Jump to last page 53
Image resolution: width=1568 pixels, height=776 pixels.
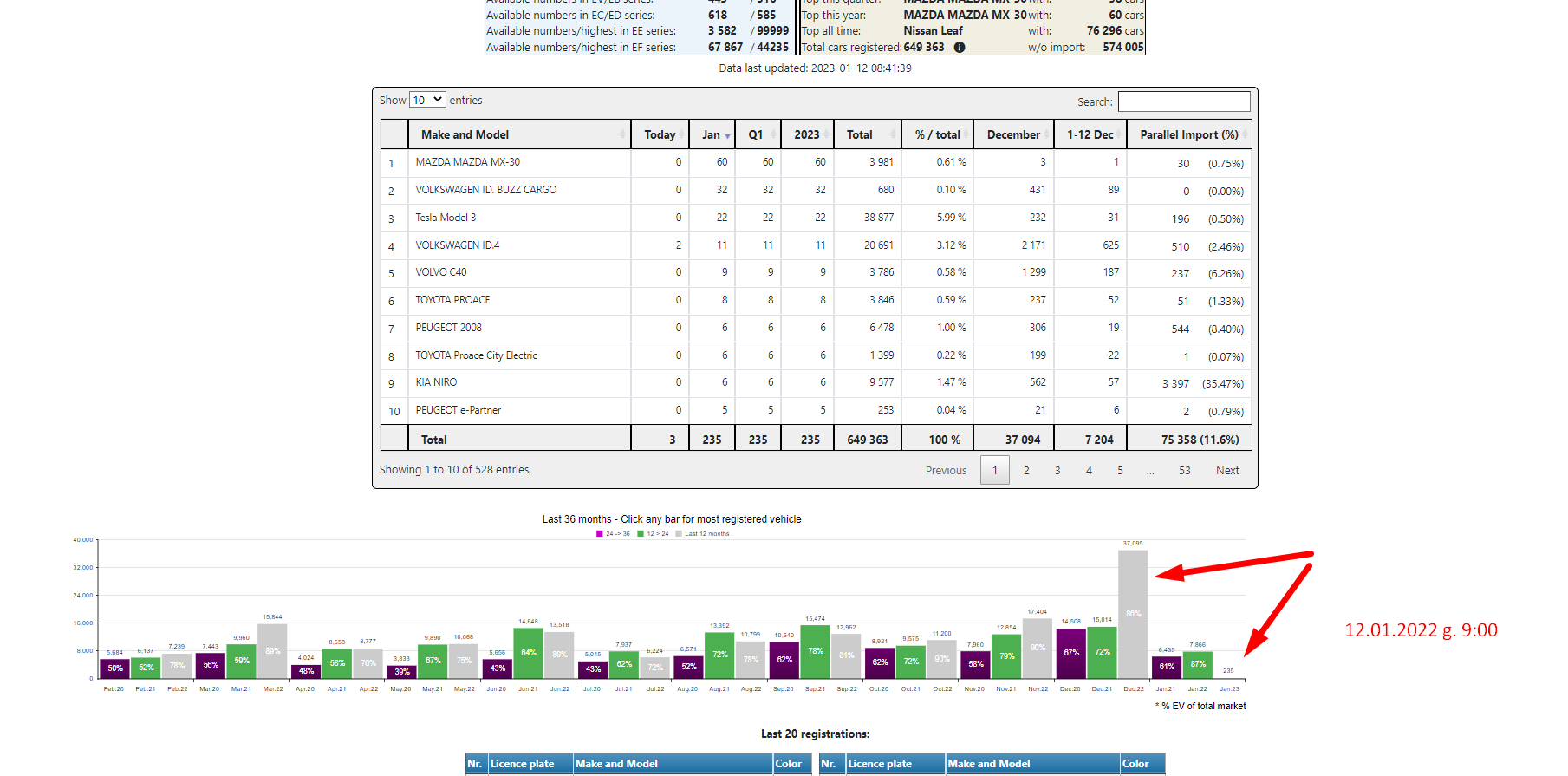[x=1184, y=471]
